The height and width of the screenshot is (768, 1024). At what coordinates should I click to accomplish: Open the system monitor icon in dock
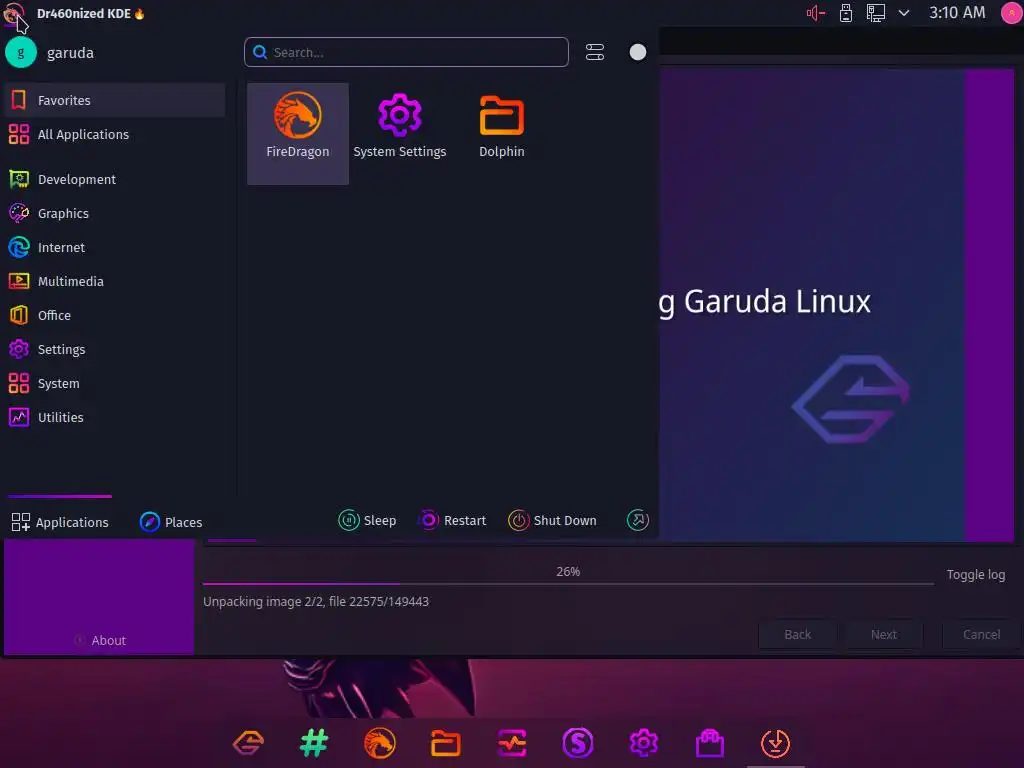(511, 743)
